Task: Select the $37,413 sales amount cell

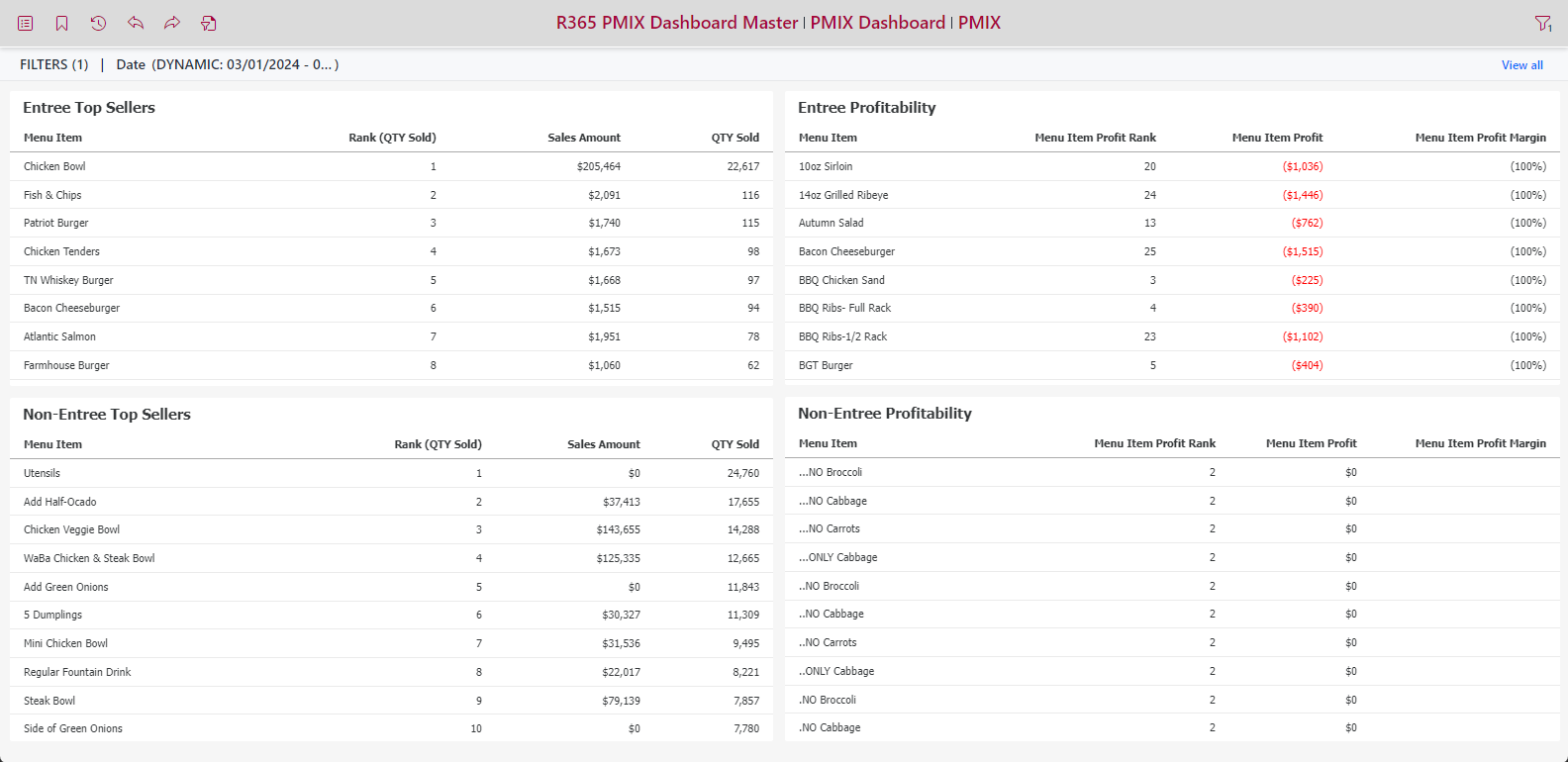Action: [622, 502]
